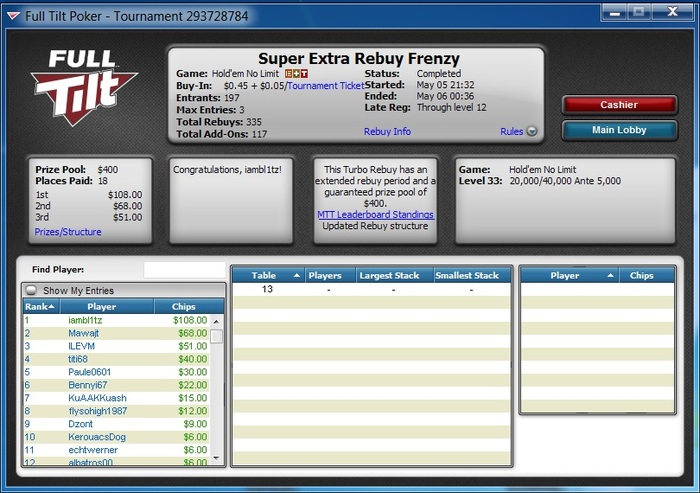Sort tables by Players column

pyautogui.click(x=330, y=276)
